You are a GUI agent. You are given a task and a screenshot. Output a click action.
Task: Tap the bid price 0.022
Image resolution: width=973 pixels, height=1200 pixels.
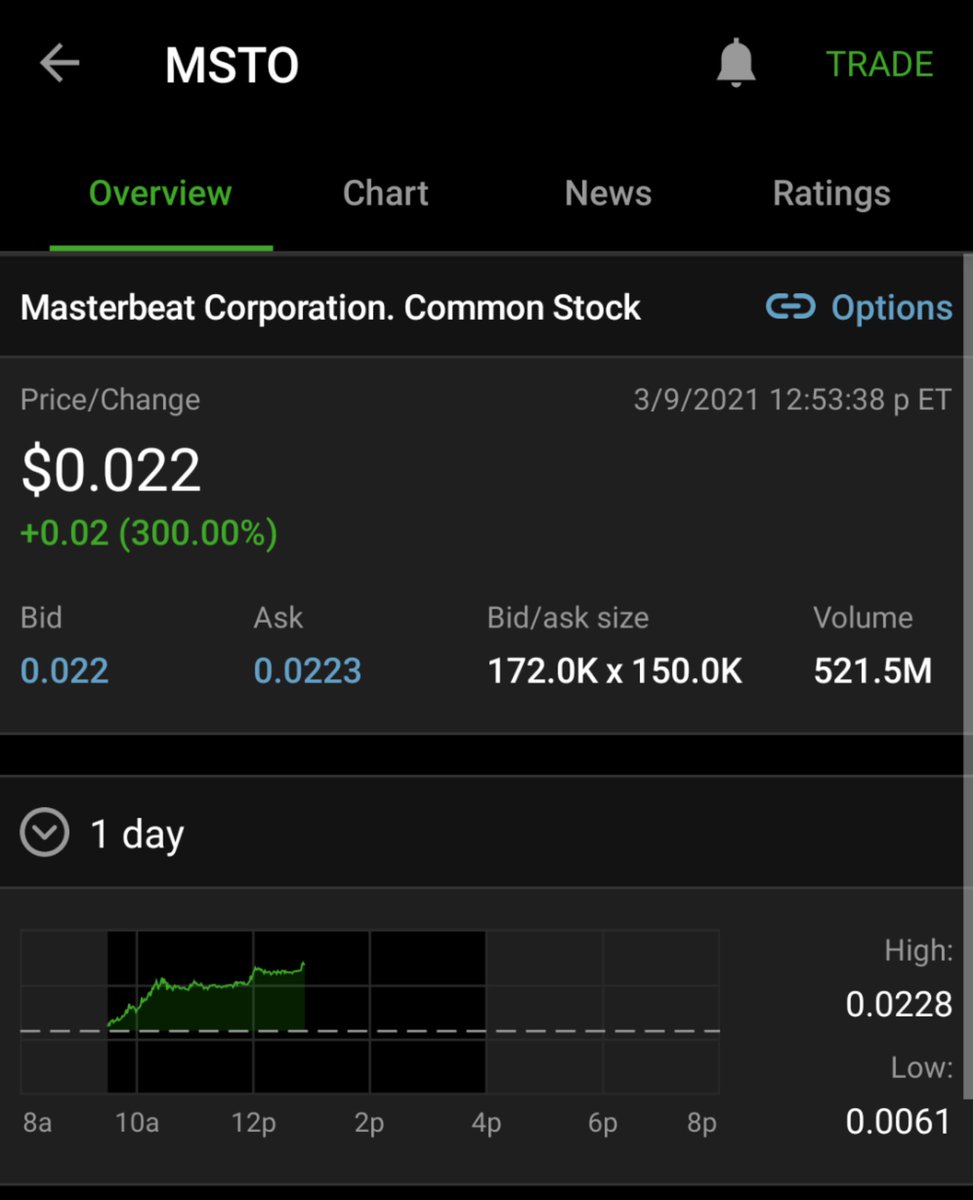(x=64, y=671)
